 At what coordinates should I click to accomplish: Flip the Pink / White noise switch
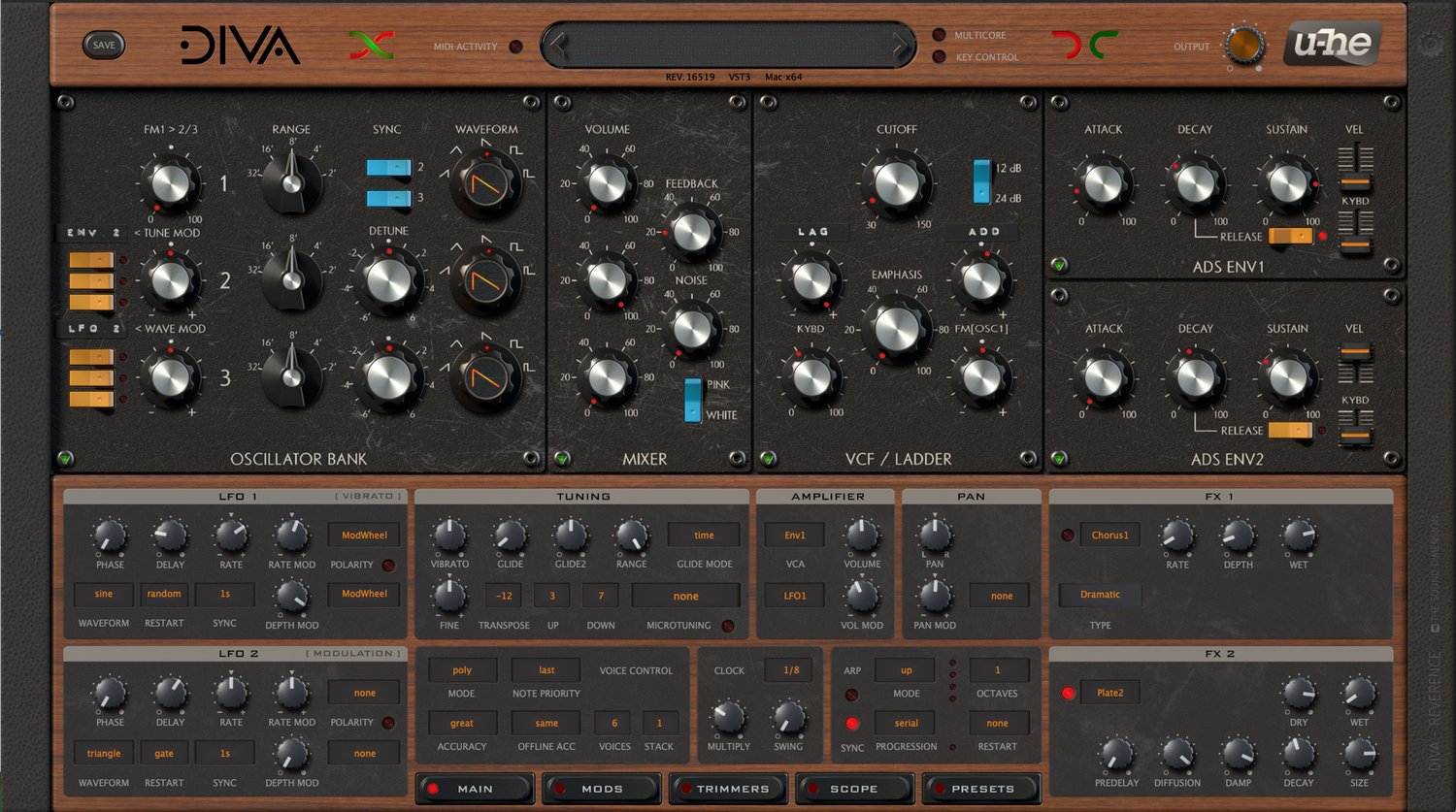tap(693, 400)
